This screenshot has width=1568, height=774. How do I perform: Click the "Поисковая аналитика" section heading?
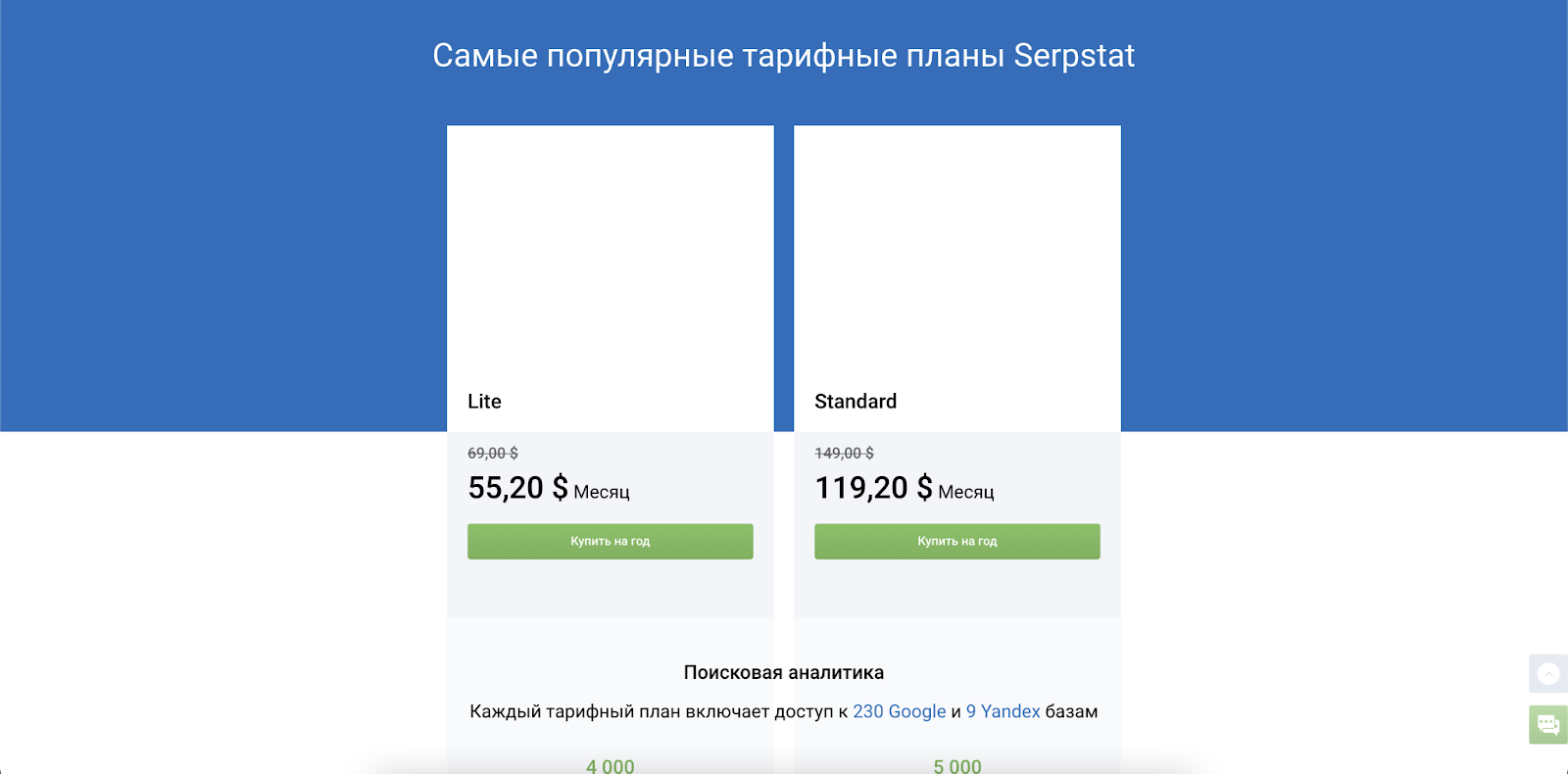click(x=783, y=673)
